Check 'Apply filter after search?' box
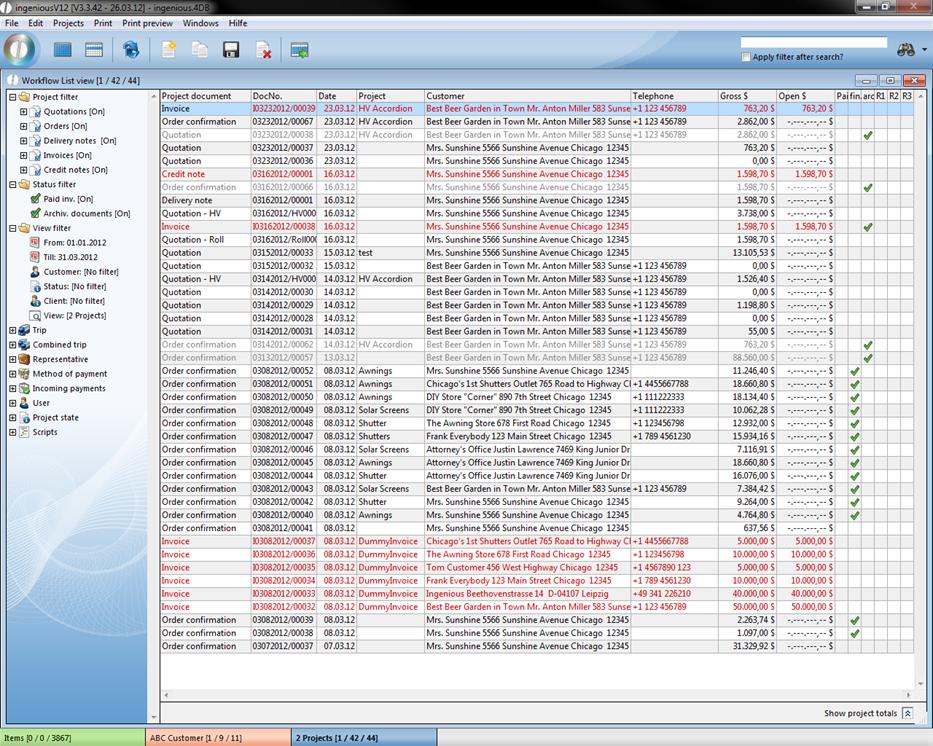 pyautogui.click(x=746, y=57)
